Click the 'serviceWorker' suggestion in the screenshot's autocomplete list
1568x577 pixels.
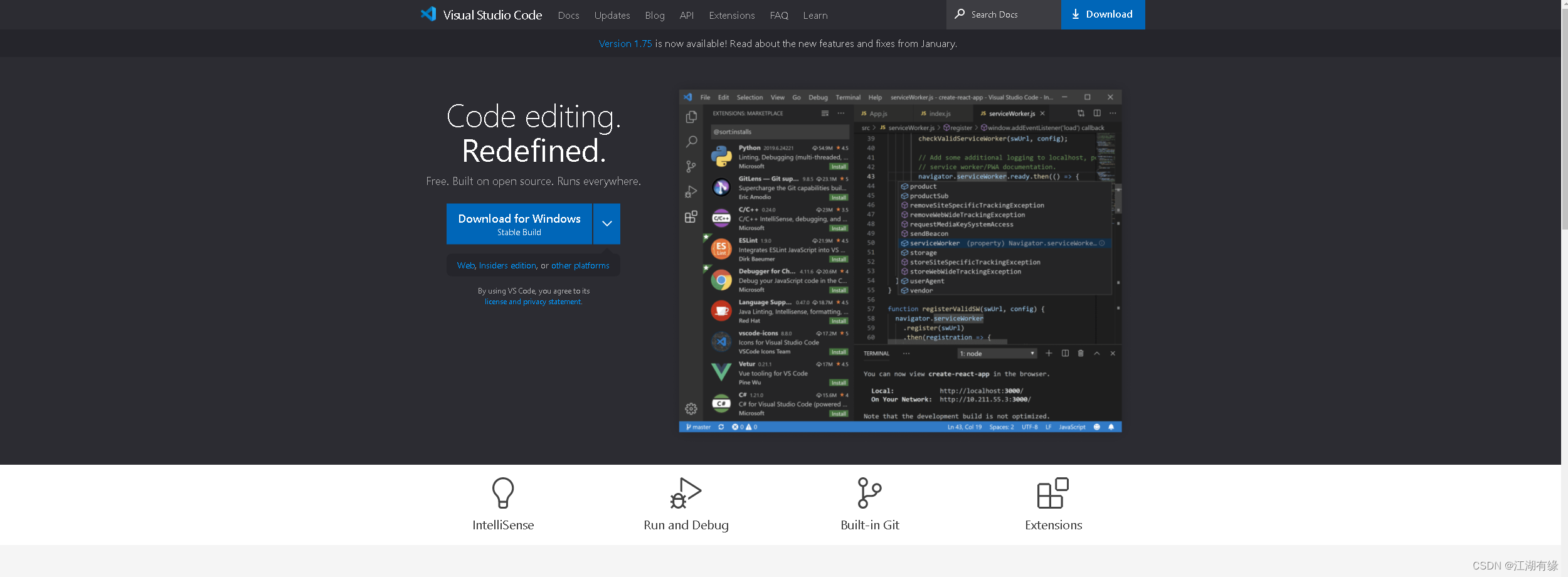click(x=1005, y=243)
